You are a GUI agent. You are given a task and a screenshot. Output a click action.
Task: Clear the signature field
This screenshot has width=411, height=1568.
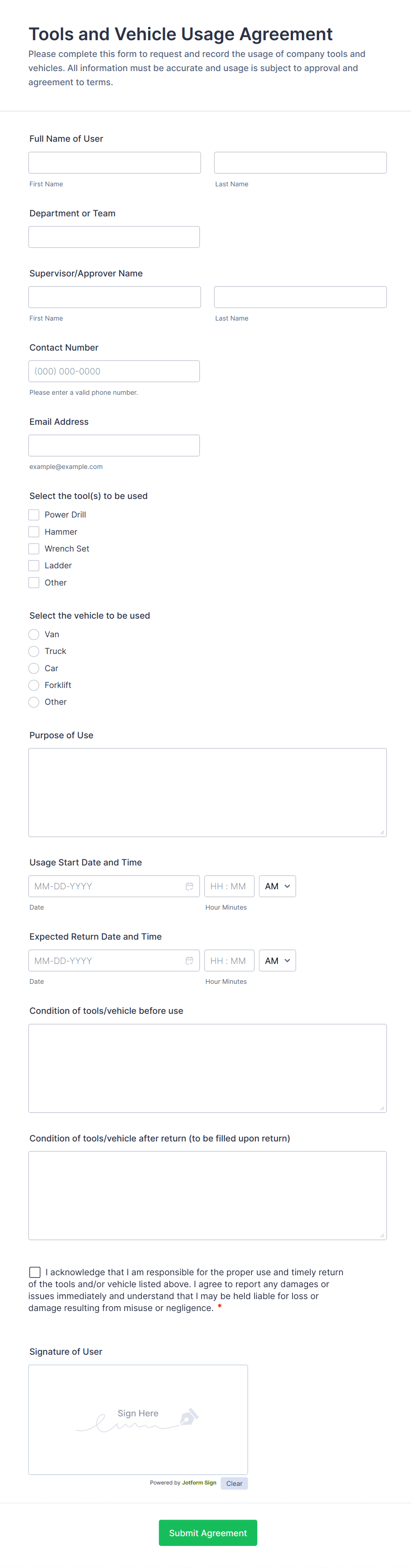coord(234,1483)
